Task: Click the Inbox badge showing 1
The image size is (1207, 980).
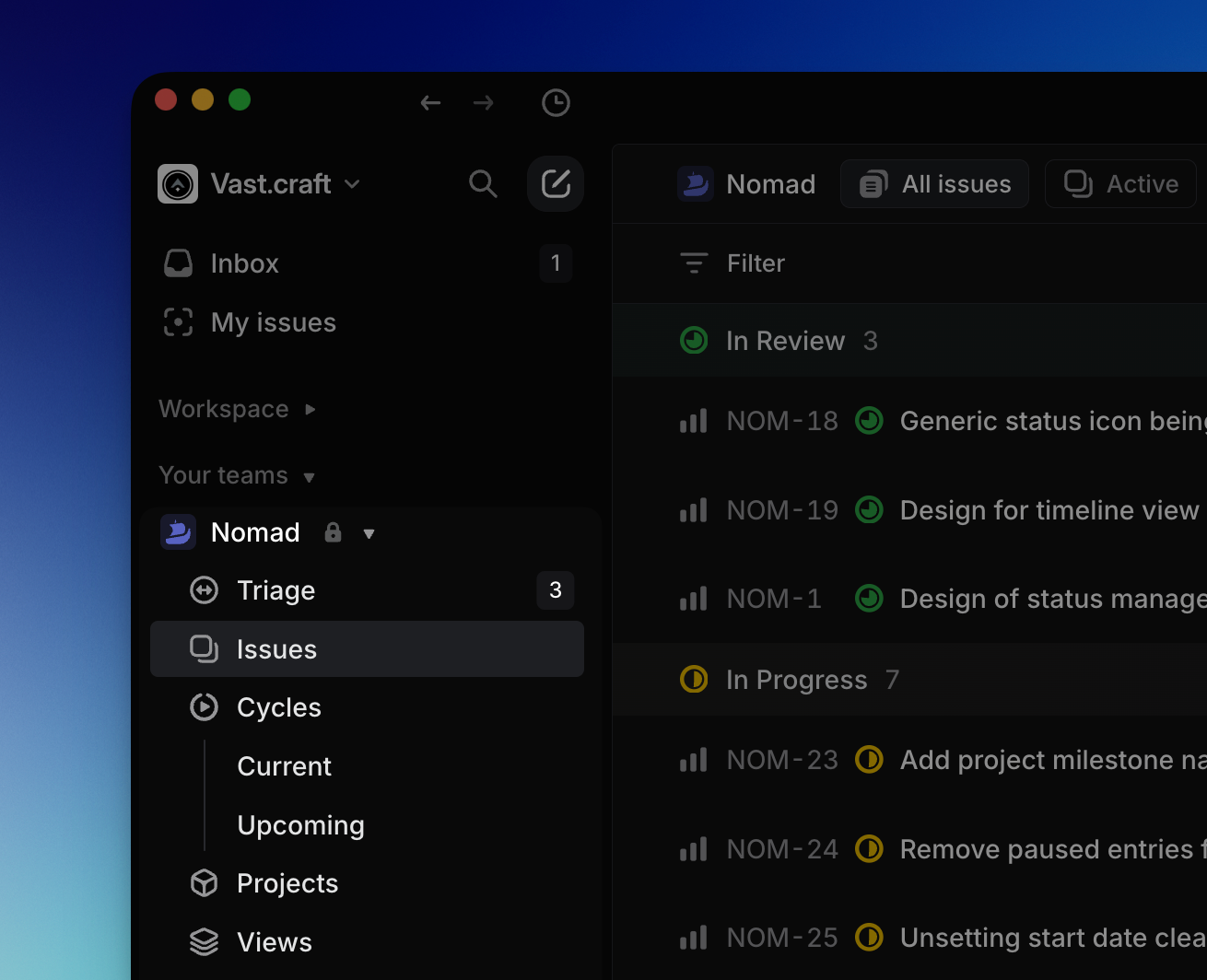Action: tap(556, 262)
